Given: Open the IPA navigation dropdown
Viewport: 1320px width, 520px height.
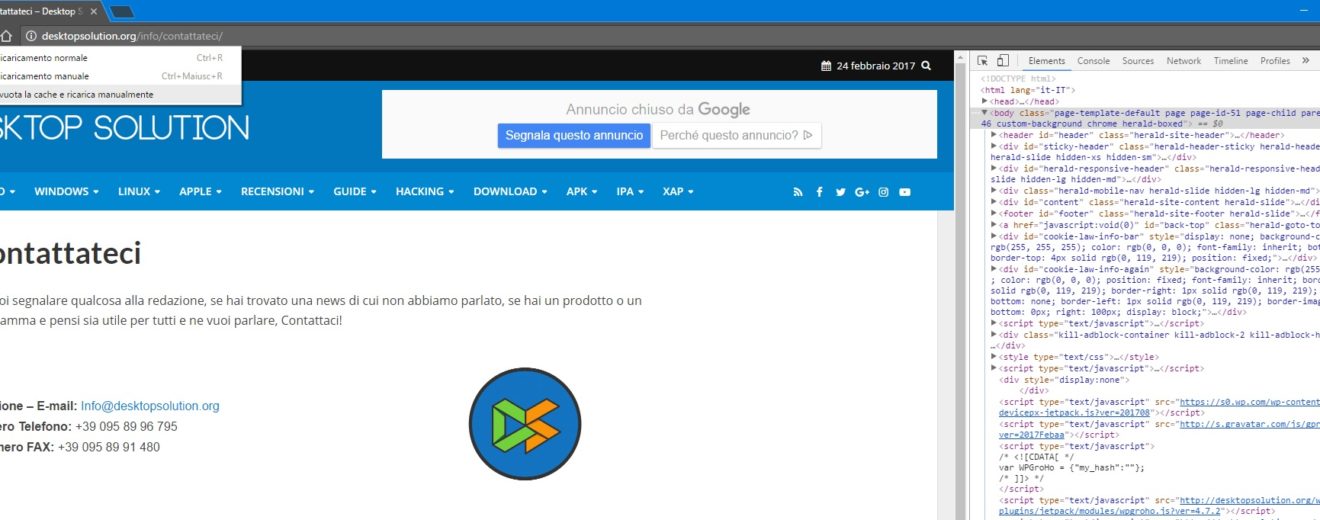Looking at the screenshot, I should (630, 191).
